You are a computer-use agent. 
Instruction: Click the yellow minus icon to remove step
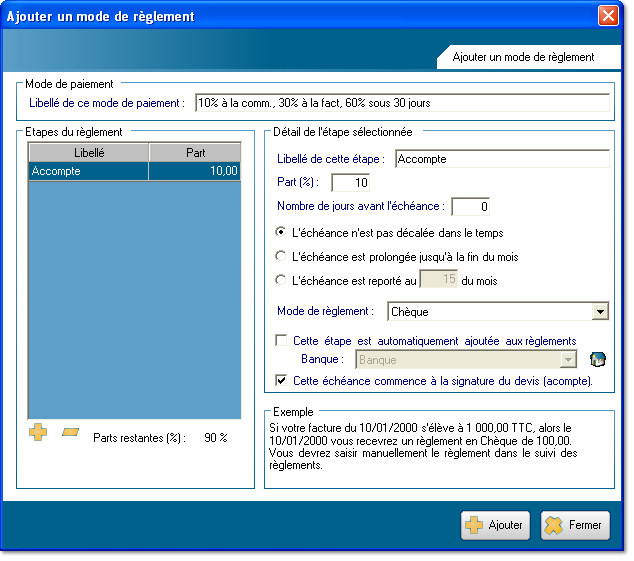[x=70, y=433]
